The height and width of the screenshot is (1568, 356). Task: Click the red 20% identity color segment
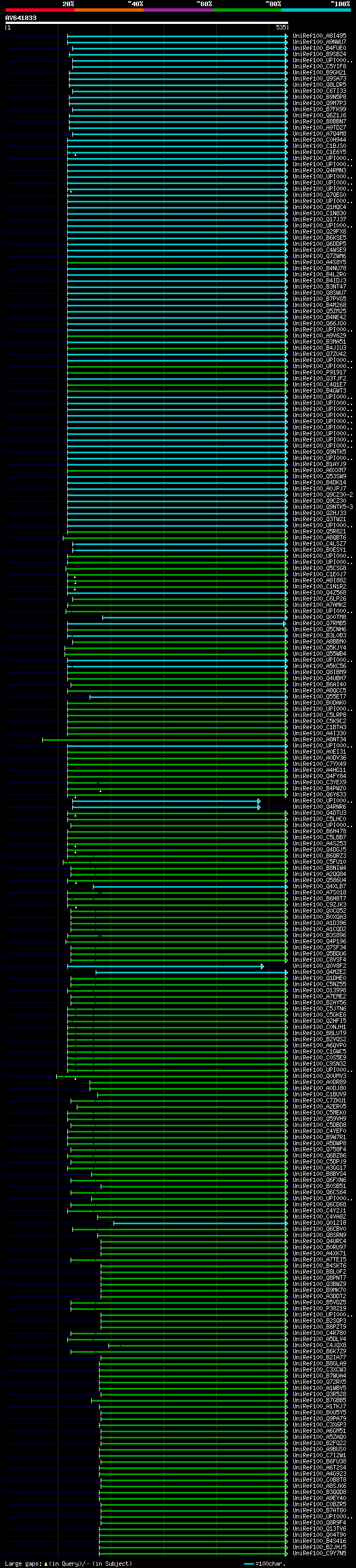[39, 11]
